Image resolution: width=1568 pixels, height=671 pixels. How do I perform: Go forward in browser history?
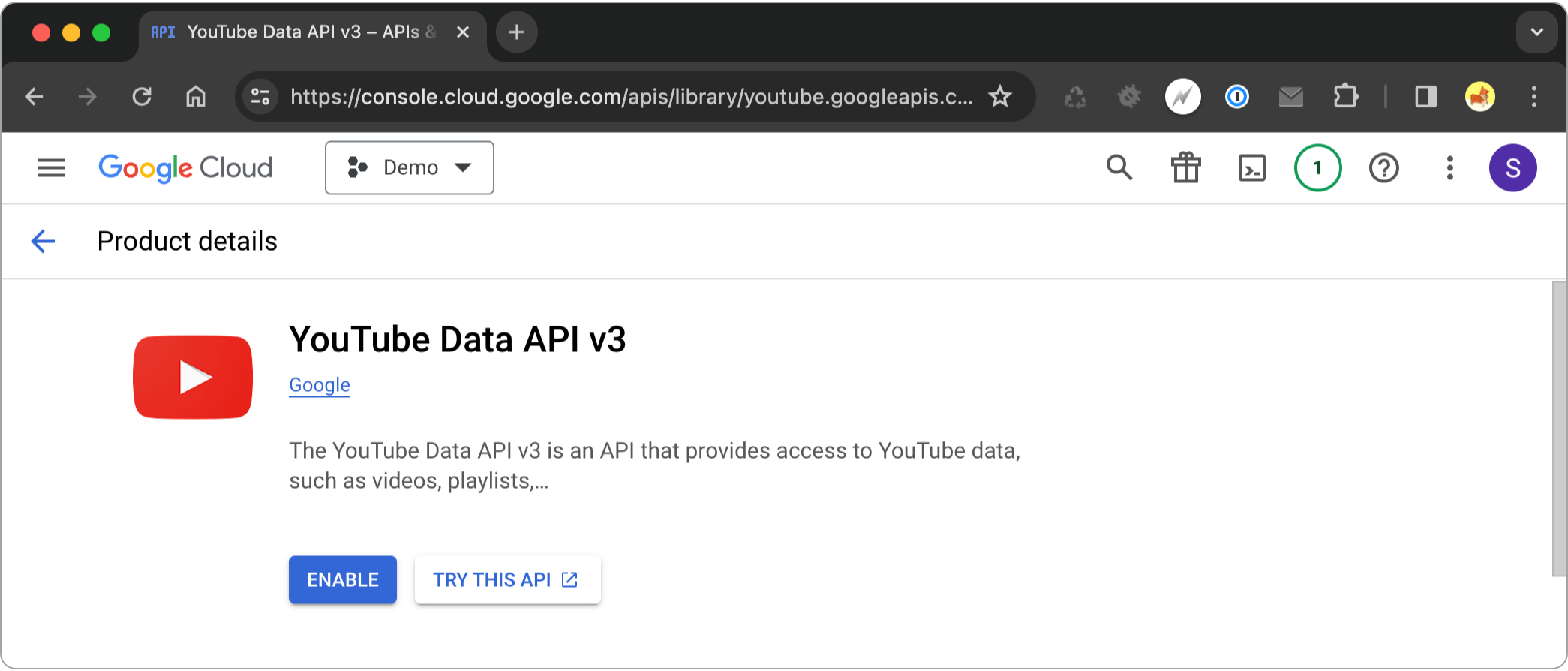pyautogui.click(x=88, y=97)
